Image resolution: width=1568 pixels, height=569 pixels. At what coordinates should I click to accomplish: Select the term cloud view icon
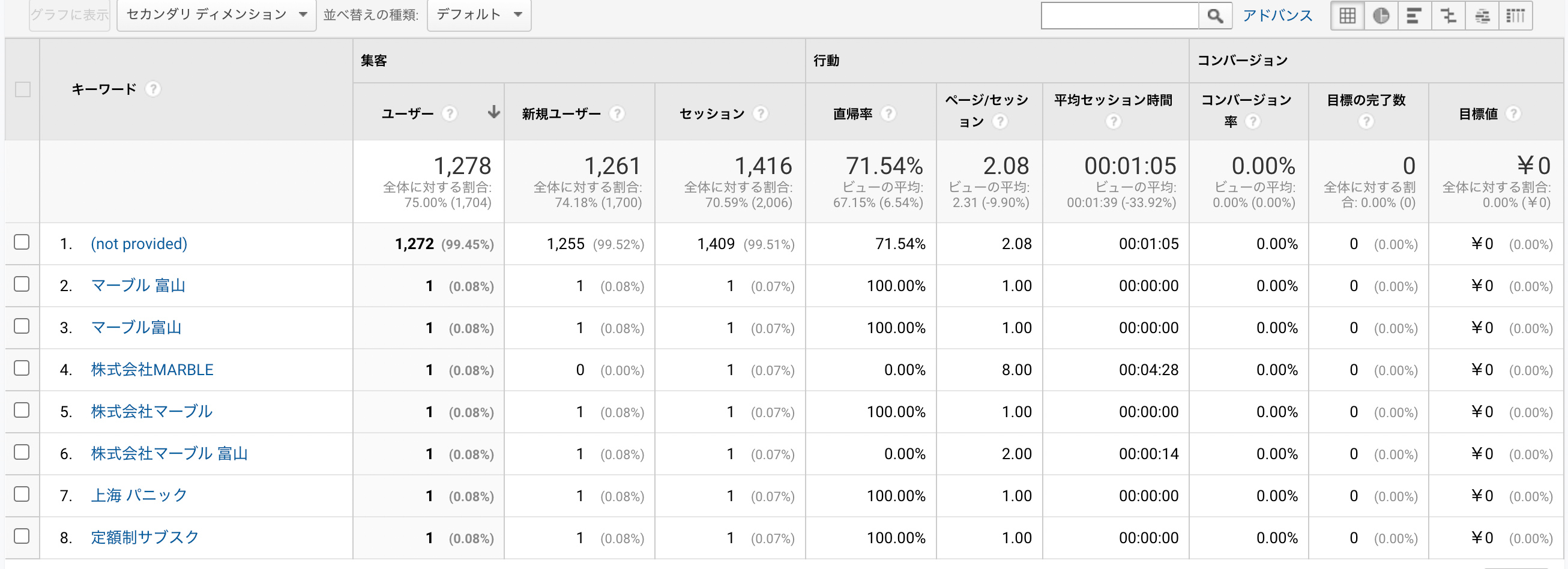pos(1482,16)
